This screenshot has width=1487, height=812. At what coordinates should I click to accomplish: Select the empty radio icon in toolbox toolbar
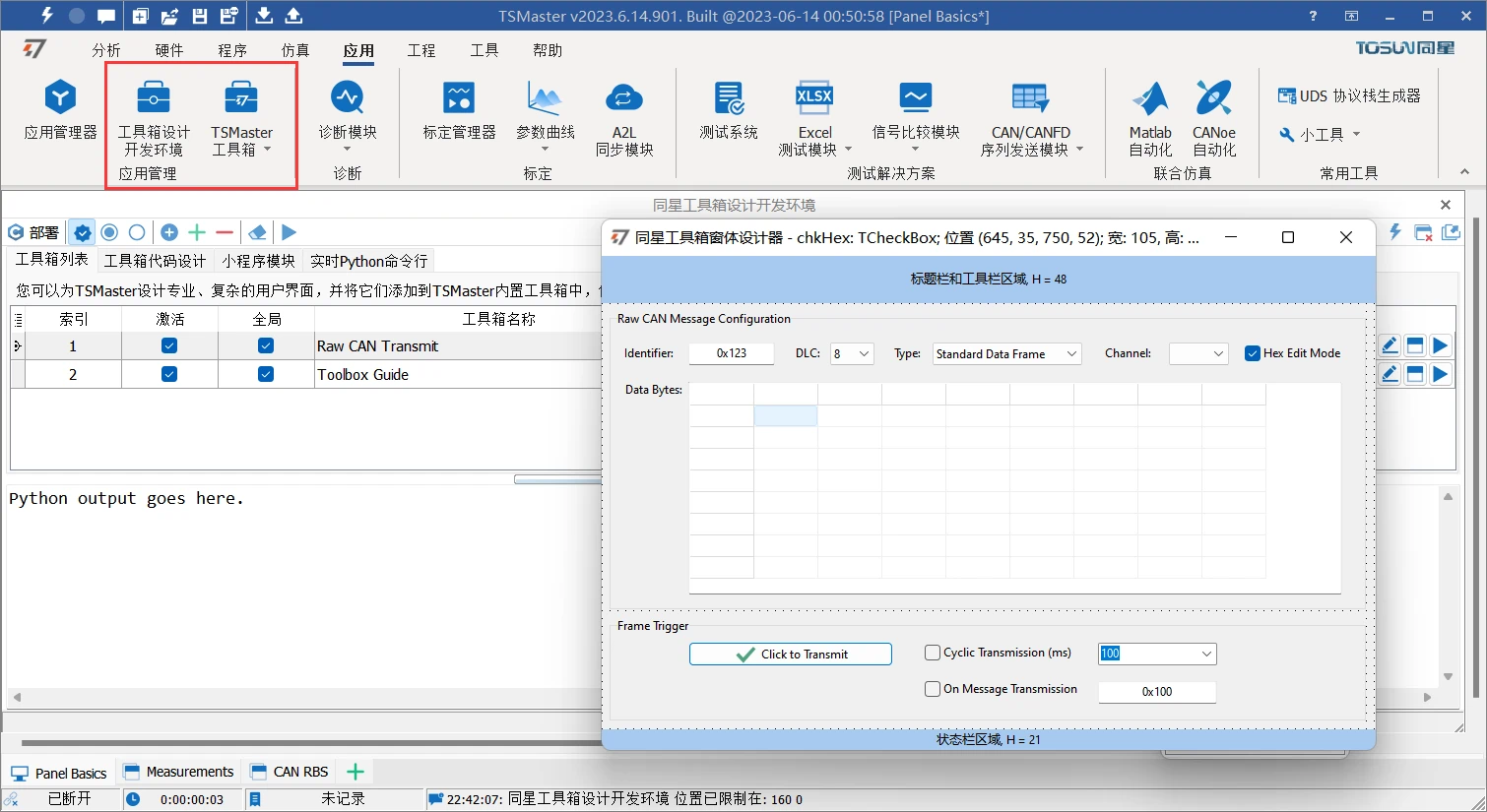click(137, 232)
